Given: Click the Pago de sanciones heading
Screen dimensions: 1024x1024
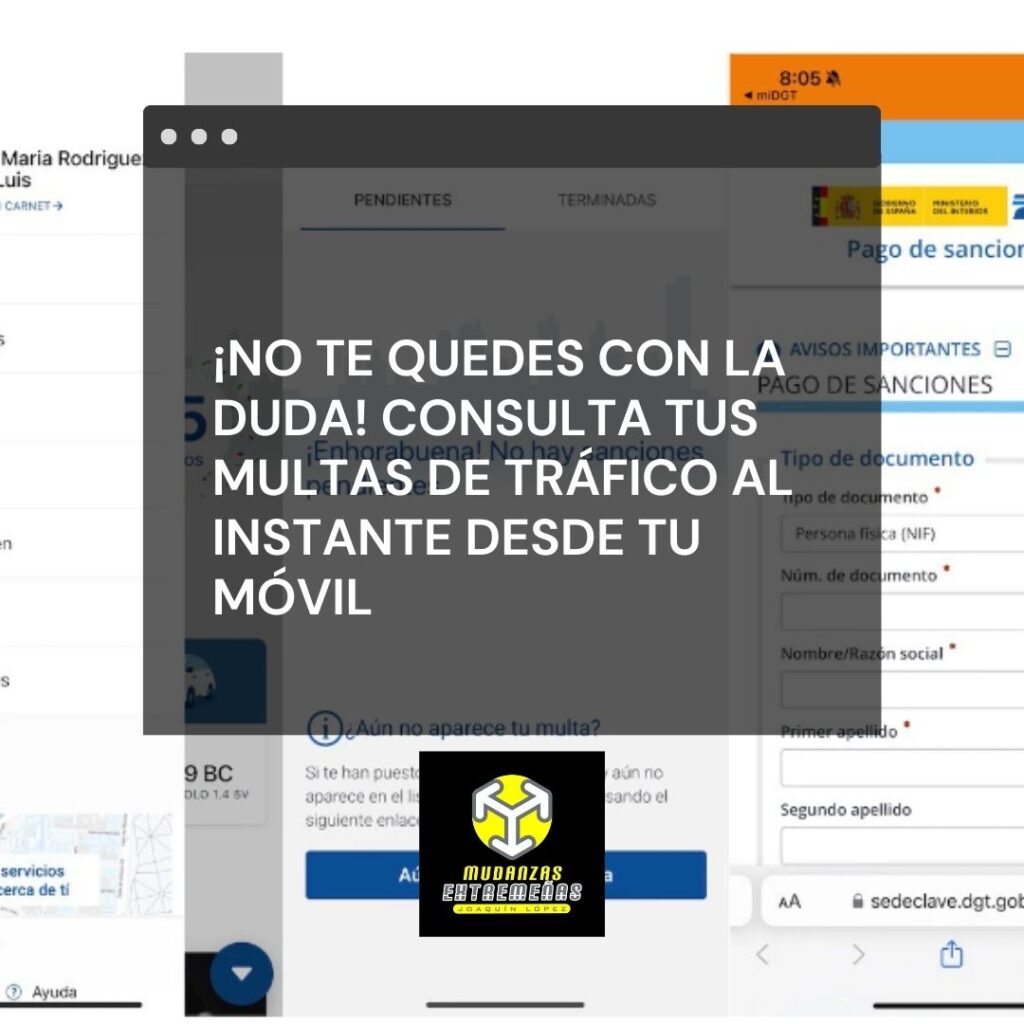Looking at the screenshot, I should (x=935, y=249).
